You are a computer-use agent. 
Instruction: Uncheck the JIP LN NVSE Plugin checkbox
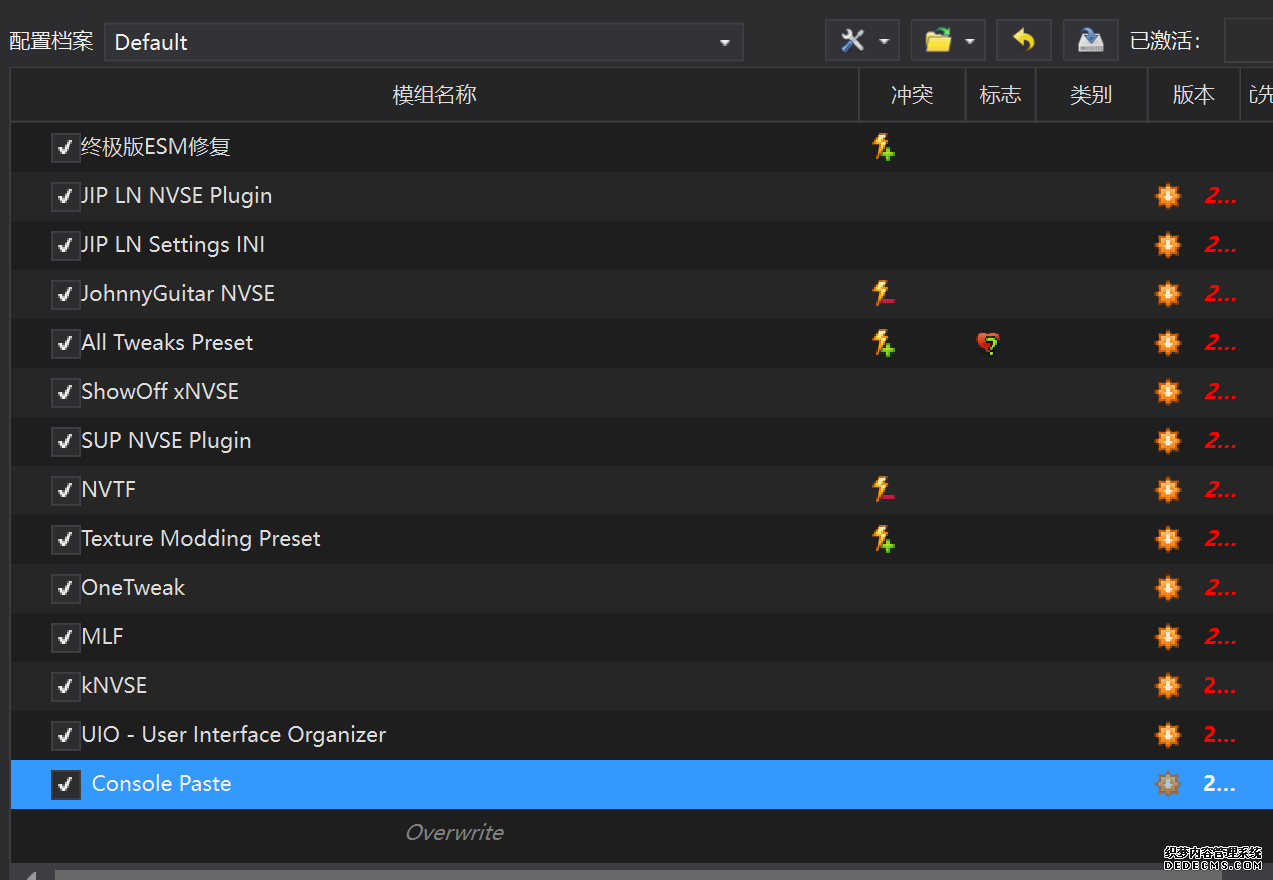pyautogui.click(x=65, y=196)
